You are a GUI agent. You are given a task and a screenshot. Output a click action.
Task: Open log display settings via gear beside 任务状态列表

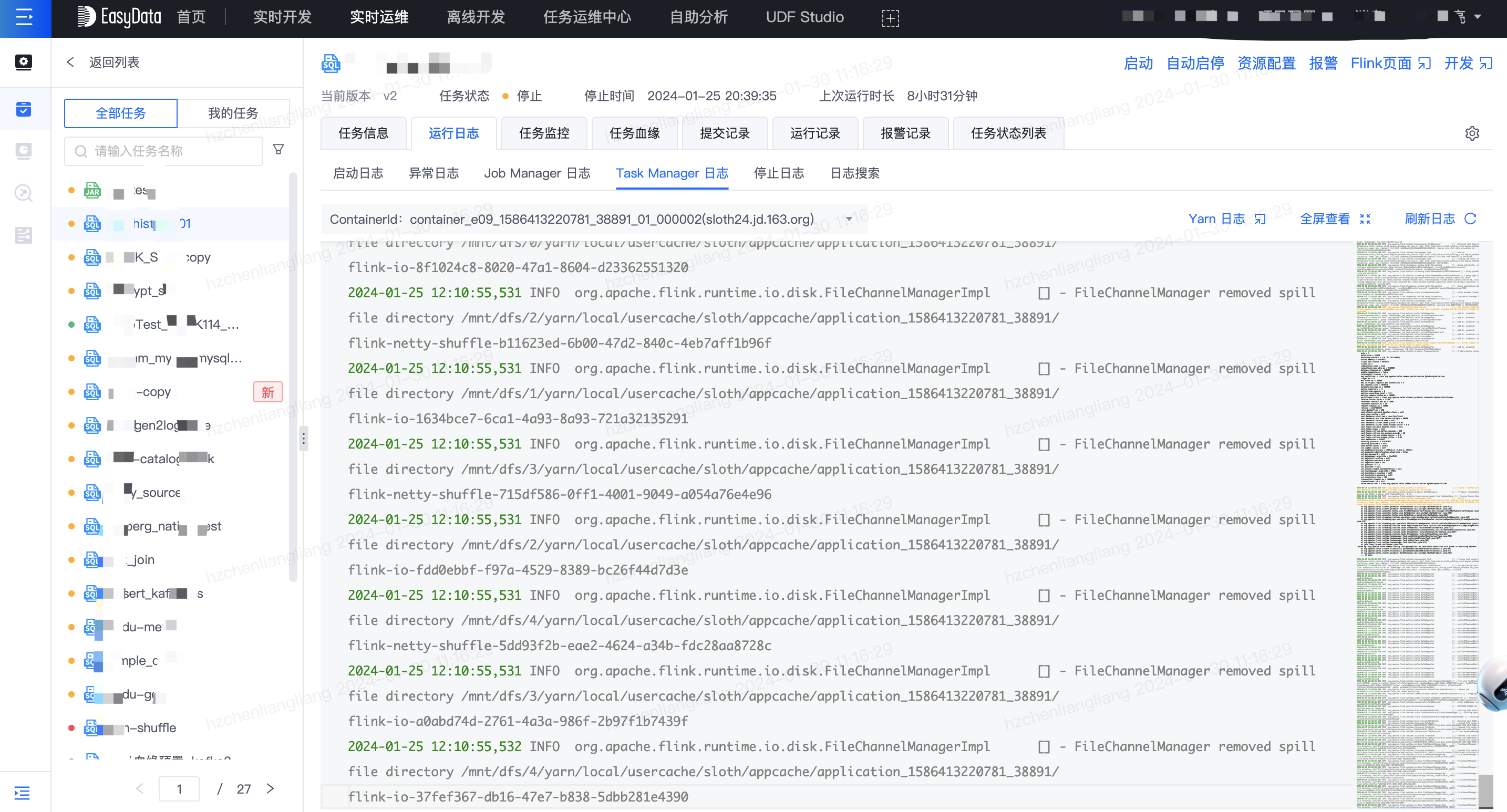1472,133
